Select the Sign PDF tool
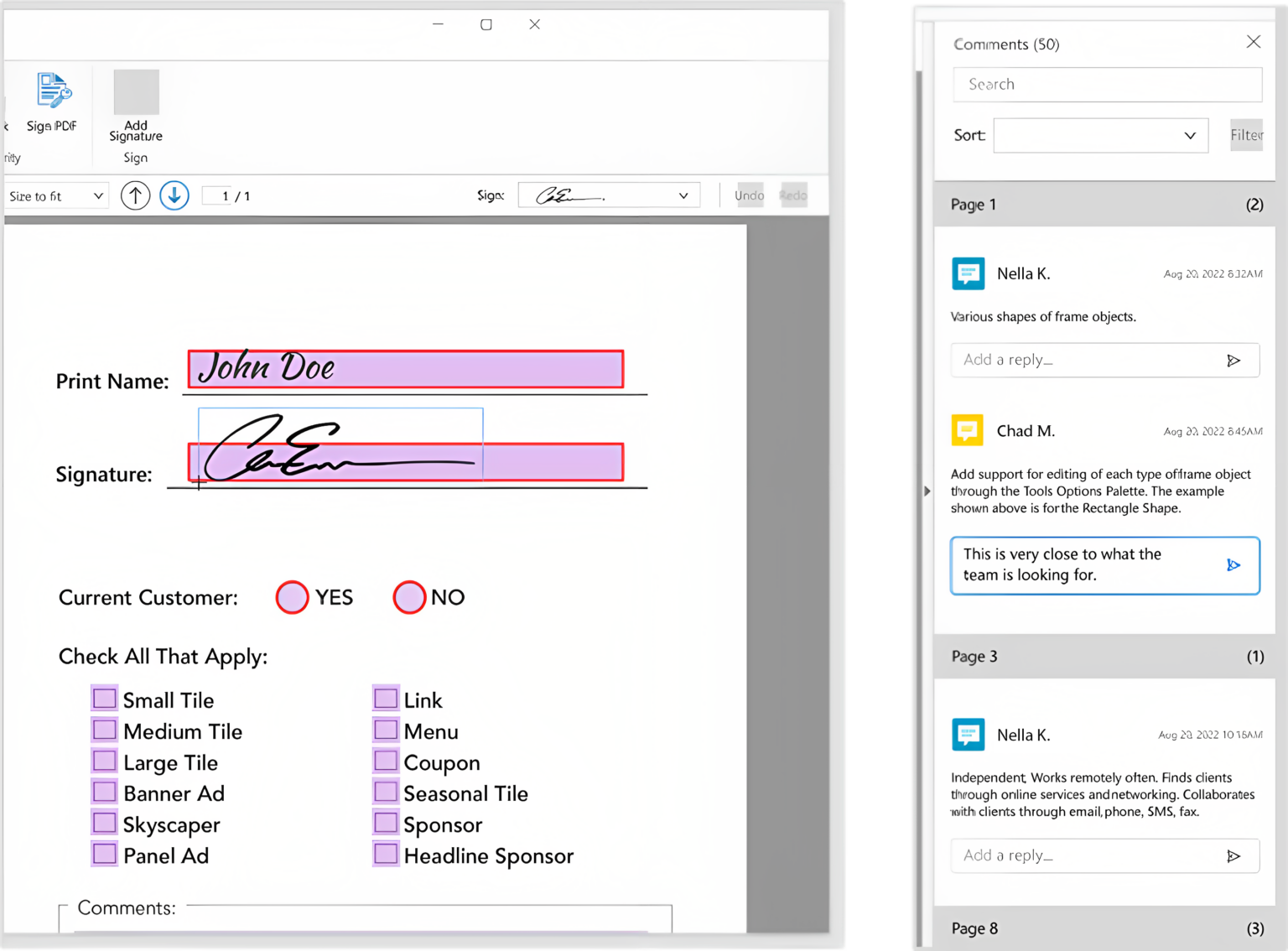The width and height of the screenshot is (1288, 951). coord(51,99)
